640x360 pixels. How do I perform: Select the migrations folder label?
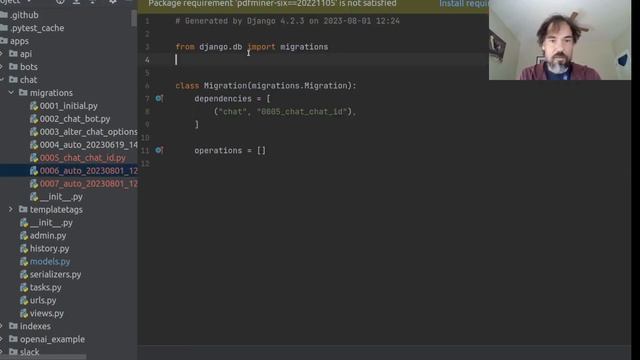51,93
